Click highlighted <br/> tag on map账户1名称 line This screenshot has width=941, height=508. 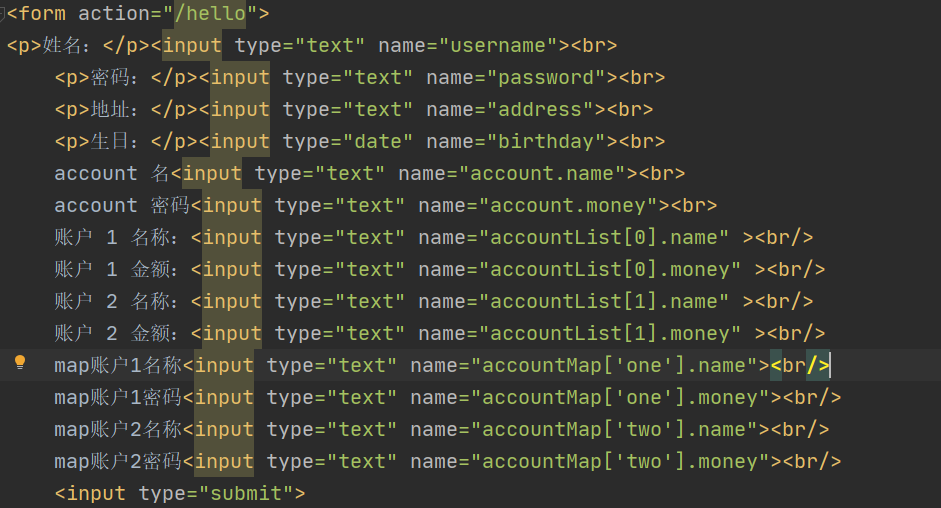(800, 365)
